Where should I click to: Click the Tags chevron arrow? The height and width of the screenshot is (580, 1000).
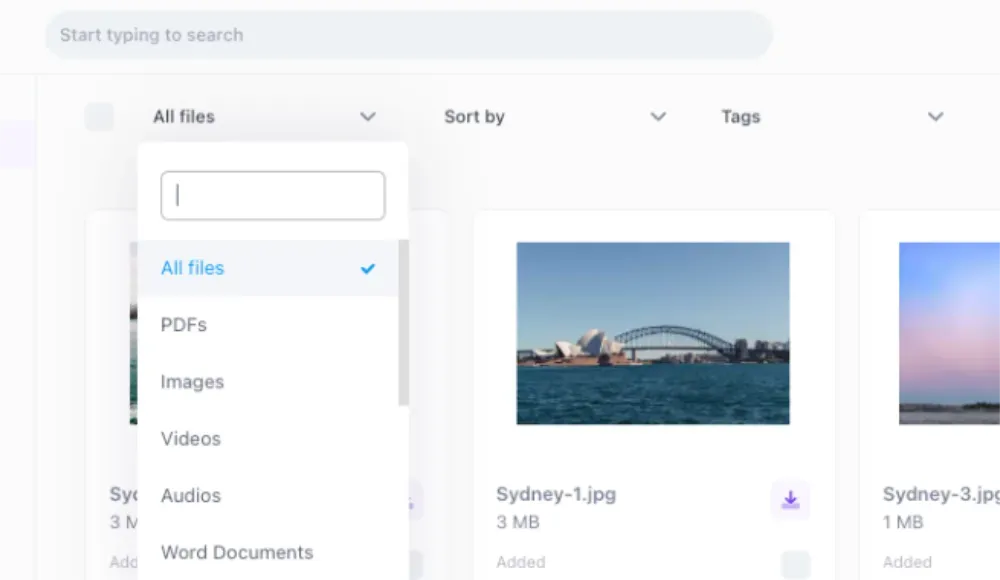pyautogui.click(x=936, y=117)
